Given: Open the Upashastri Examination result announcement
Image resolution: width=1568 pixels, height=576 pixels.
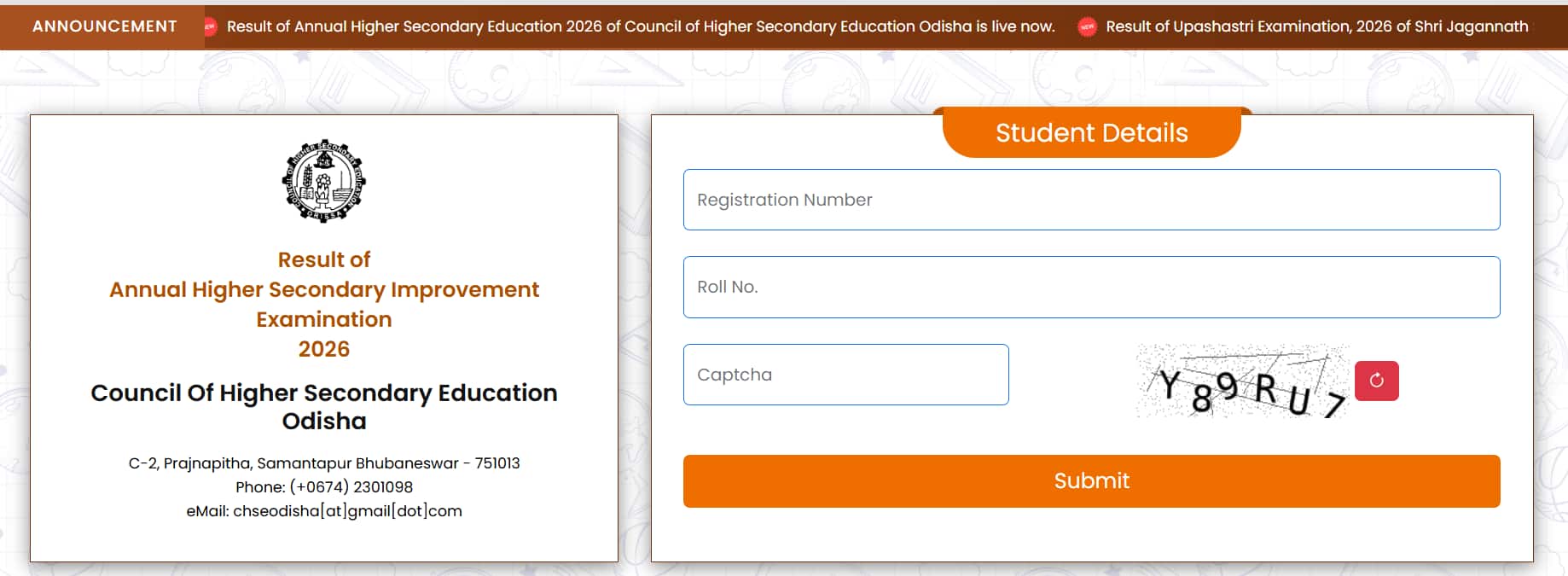Looking at the screenshot, I should pyautogui.click(x=1317, y=26).
